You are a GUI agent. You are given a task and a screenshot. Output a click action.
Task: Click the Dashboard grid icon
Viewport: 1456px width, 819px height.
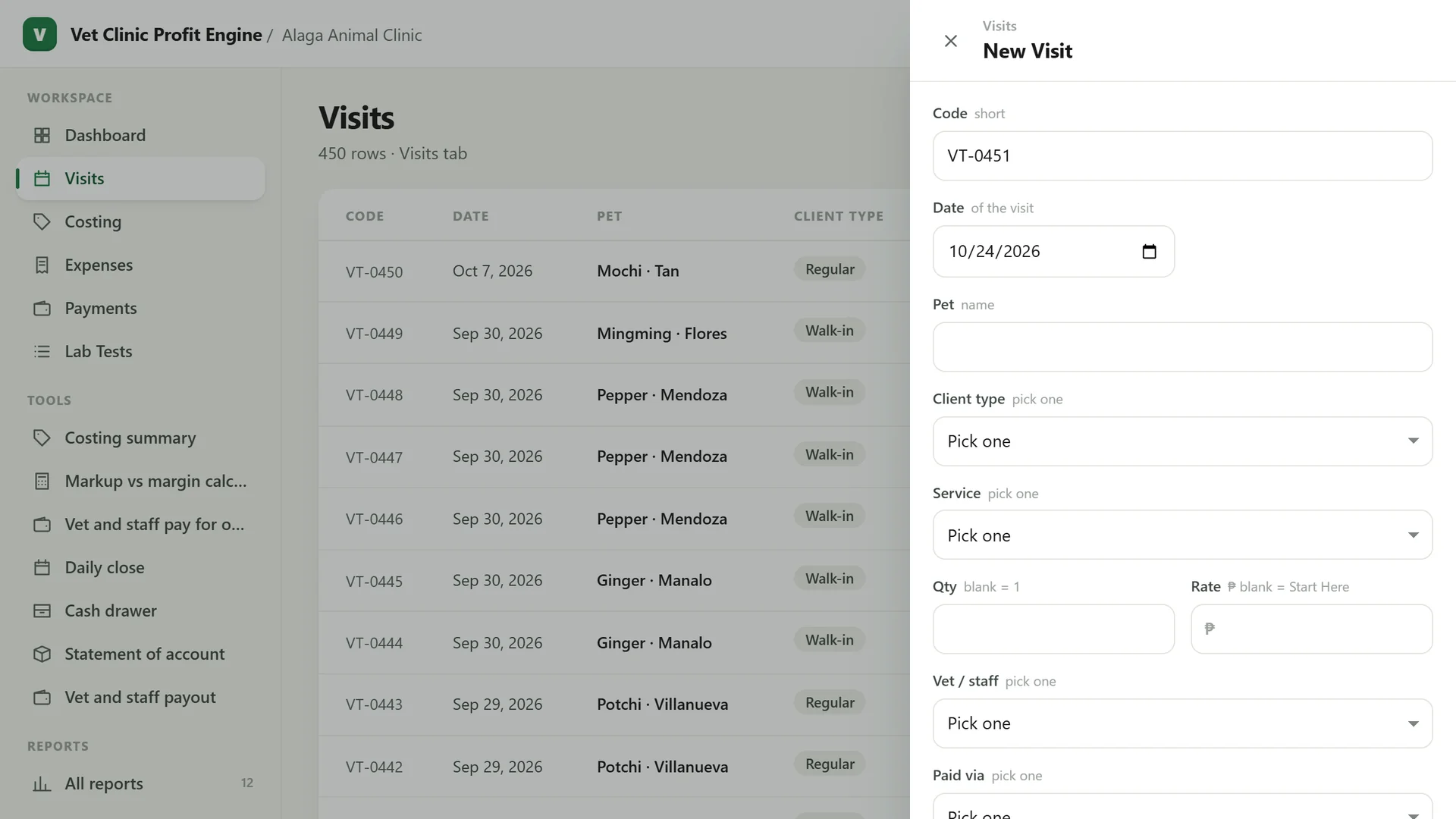pos(42,135)
